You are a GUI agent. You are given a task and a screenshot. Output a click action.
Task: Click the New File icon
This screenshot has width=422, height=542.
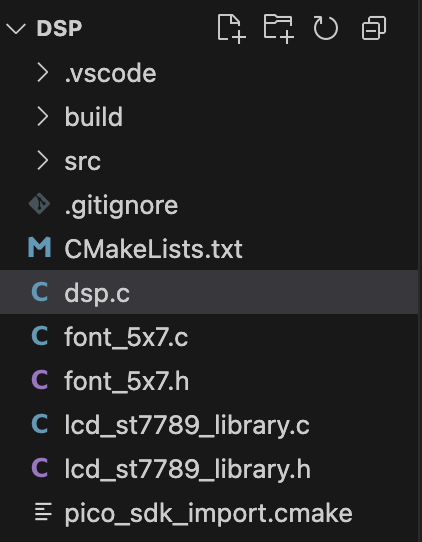(x=231, y=29)
